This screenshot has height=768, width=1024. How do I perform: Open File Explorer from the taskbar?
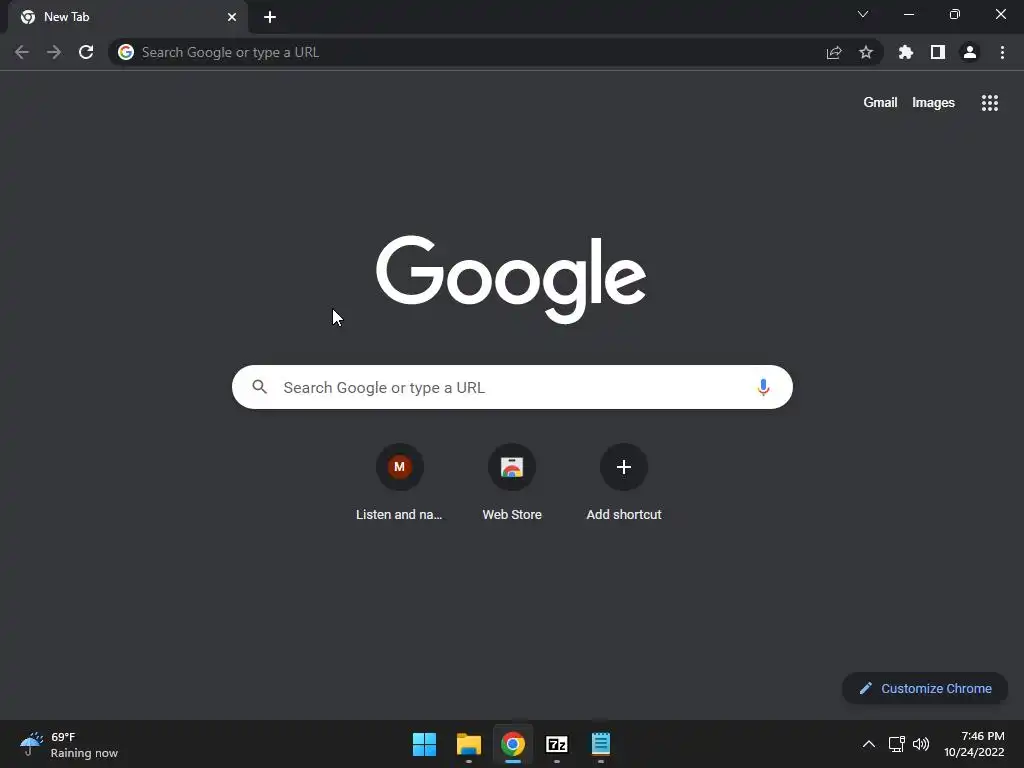point(468,744)
